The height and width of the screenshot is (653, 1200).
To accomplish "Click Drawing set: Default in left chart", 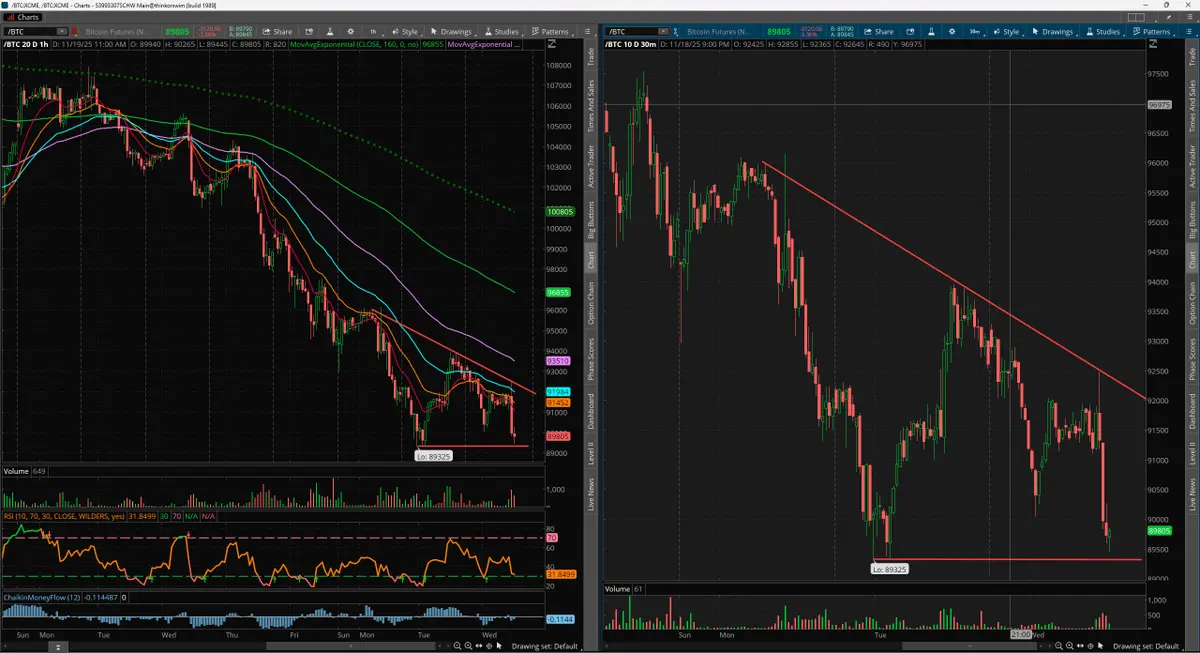I will pyautogui.click(x=545, y=646).
